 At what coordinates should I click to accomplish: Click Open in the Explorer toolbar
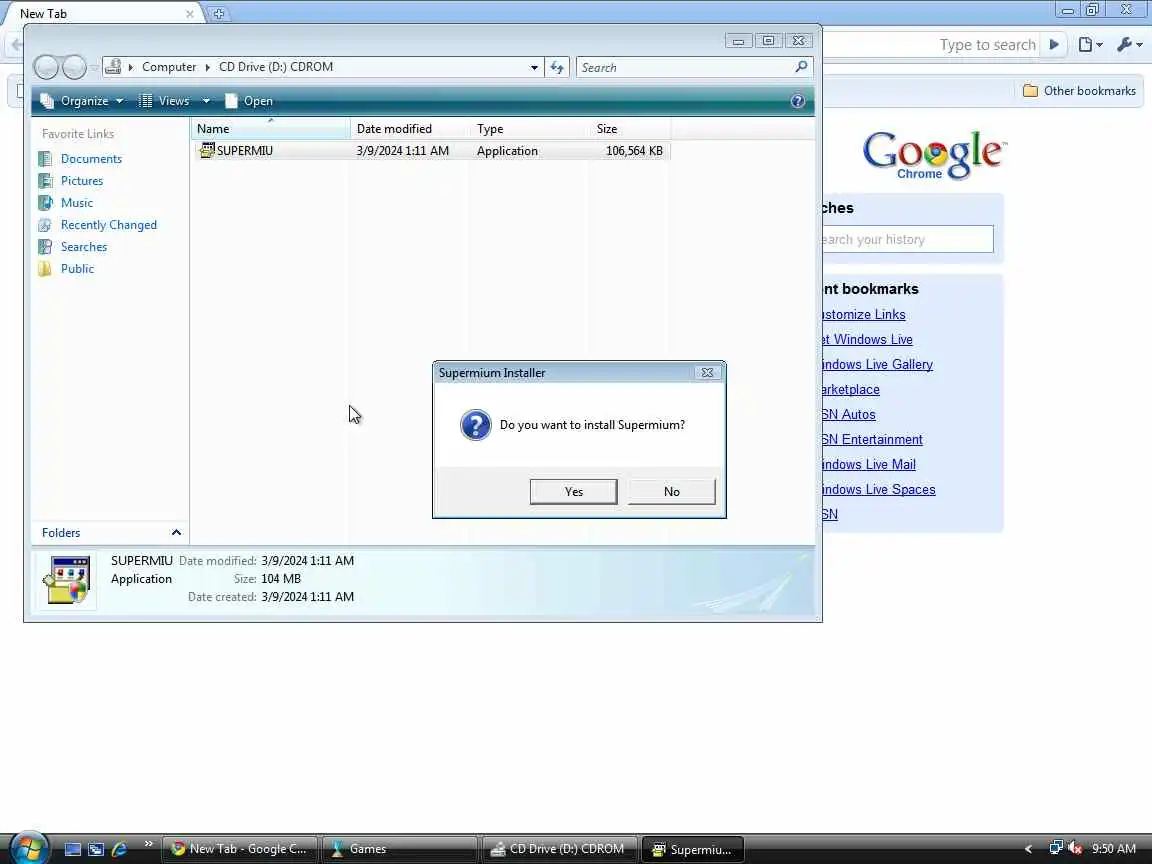point(249,101)
